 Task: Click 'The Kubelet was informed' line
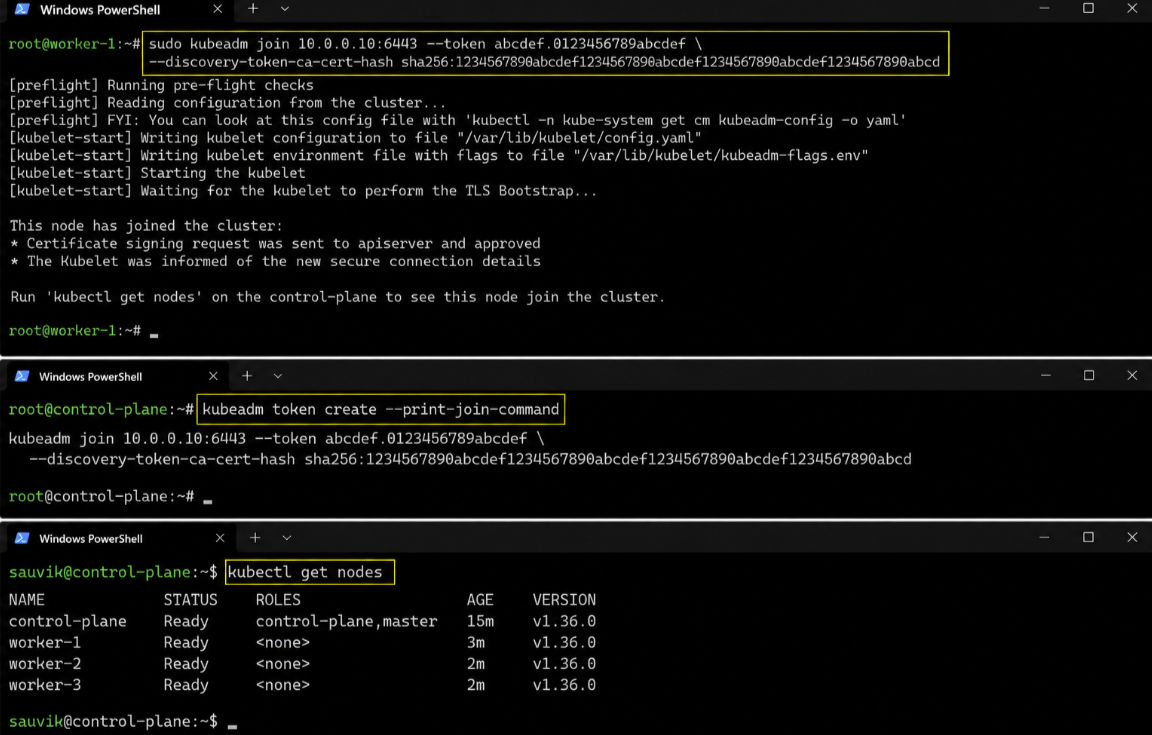click(x=275, y=261)
